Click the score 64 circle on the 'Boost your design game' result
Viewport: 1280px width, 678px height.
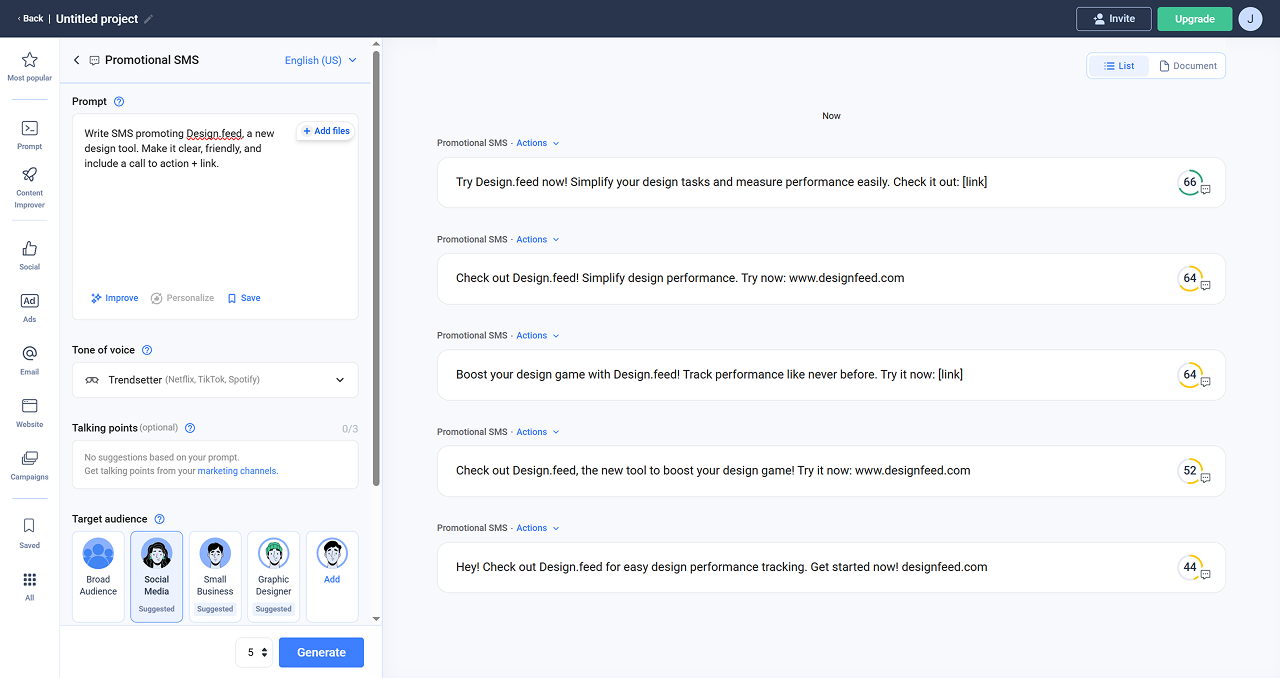tap(1189, 375)
